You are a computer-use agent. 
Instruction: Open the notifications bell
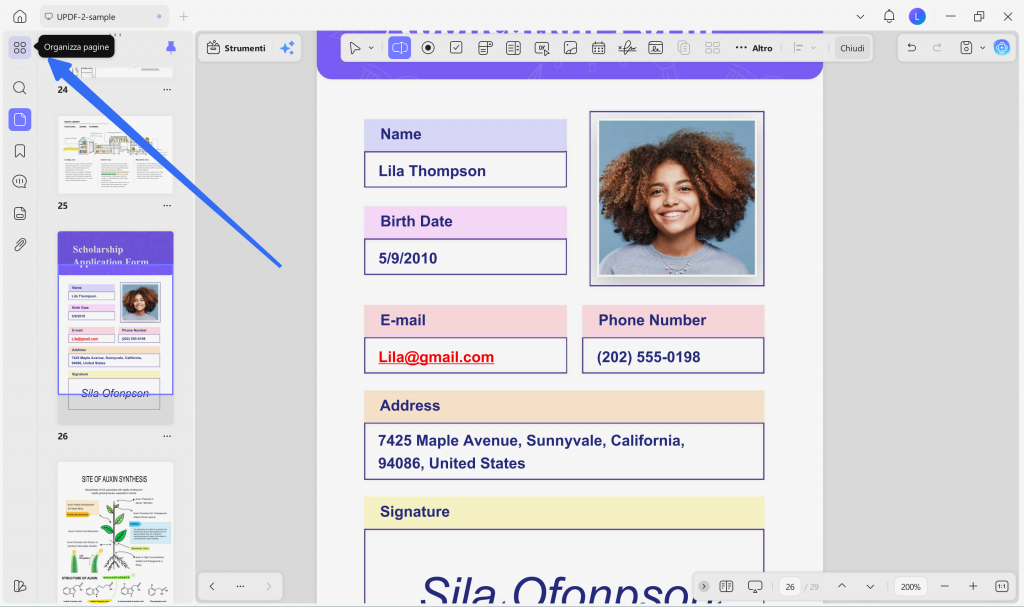tap(889, 16)
